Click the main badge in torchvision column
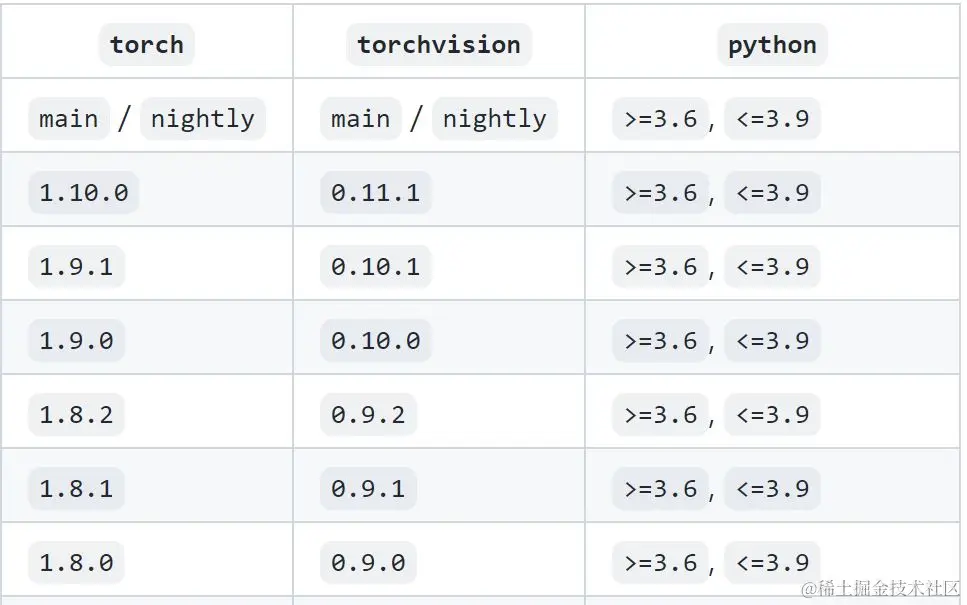967x605 pixels. tap(361, 118)
